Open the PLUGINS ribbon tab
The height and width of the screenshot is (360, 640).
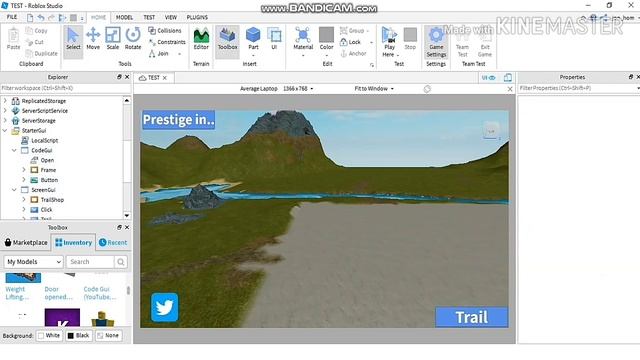tap(197, 17)
